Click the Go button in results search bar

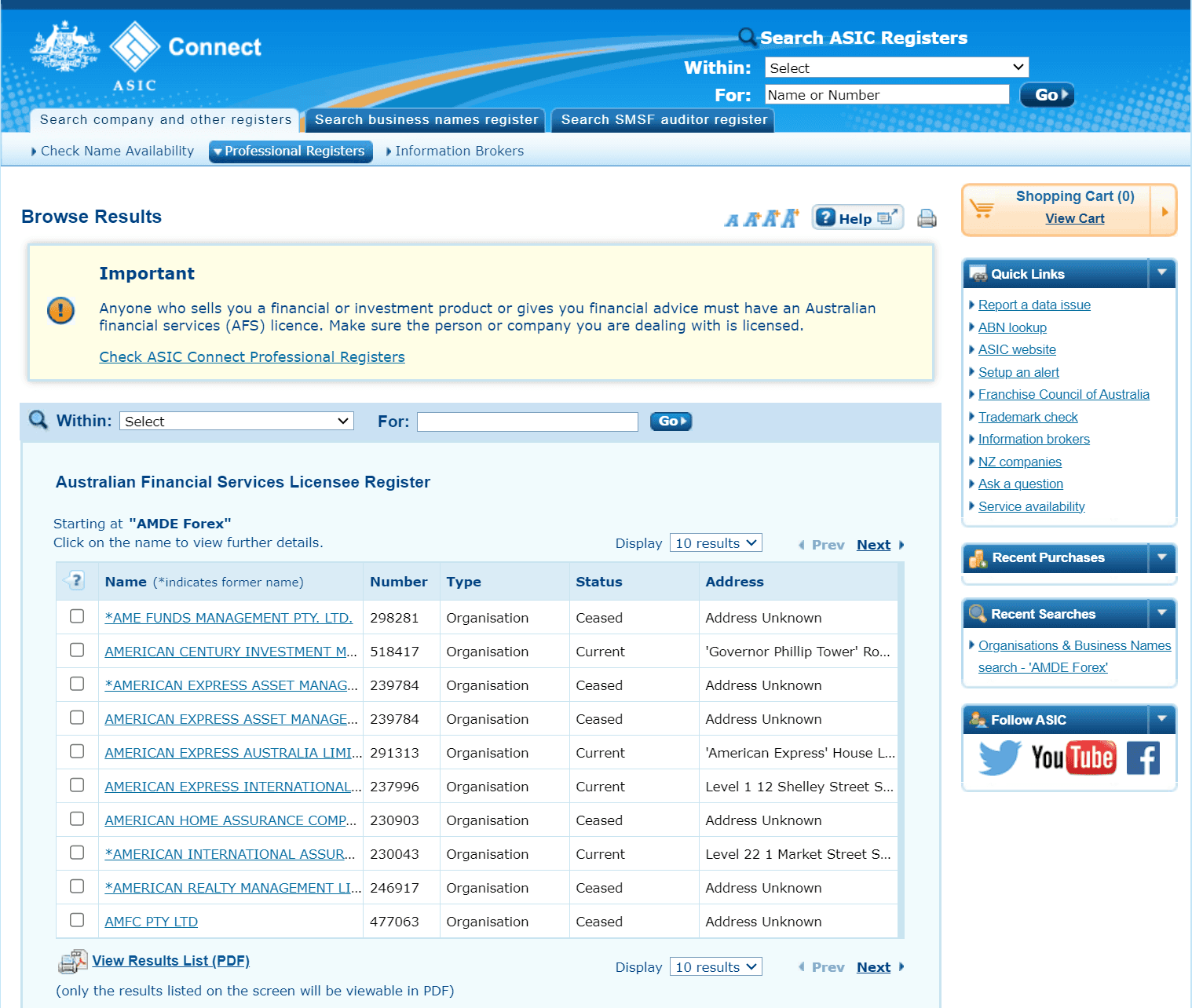[671, 422]
